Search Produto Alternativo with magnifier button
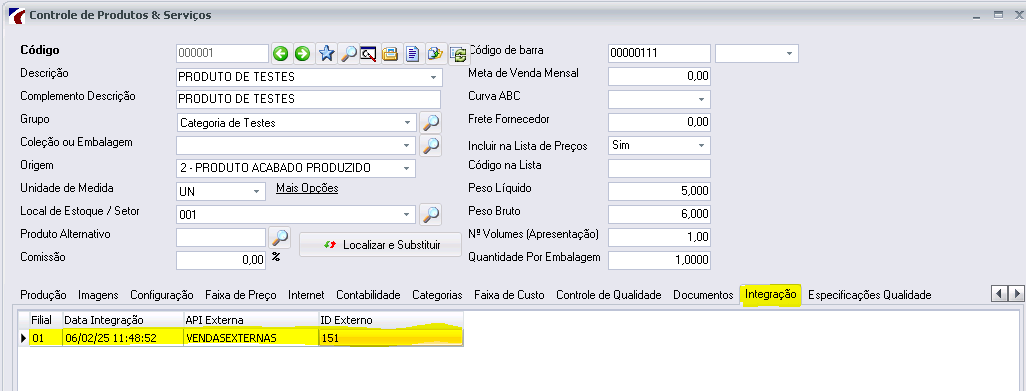 point(279,237)
